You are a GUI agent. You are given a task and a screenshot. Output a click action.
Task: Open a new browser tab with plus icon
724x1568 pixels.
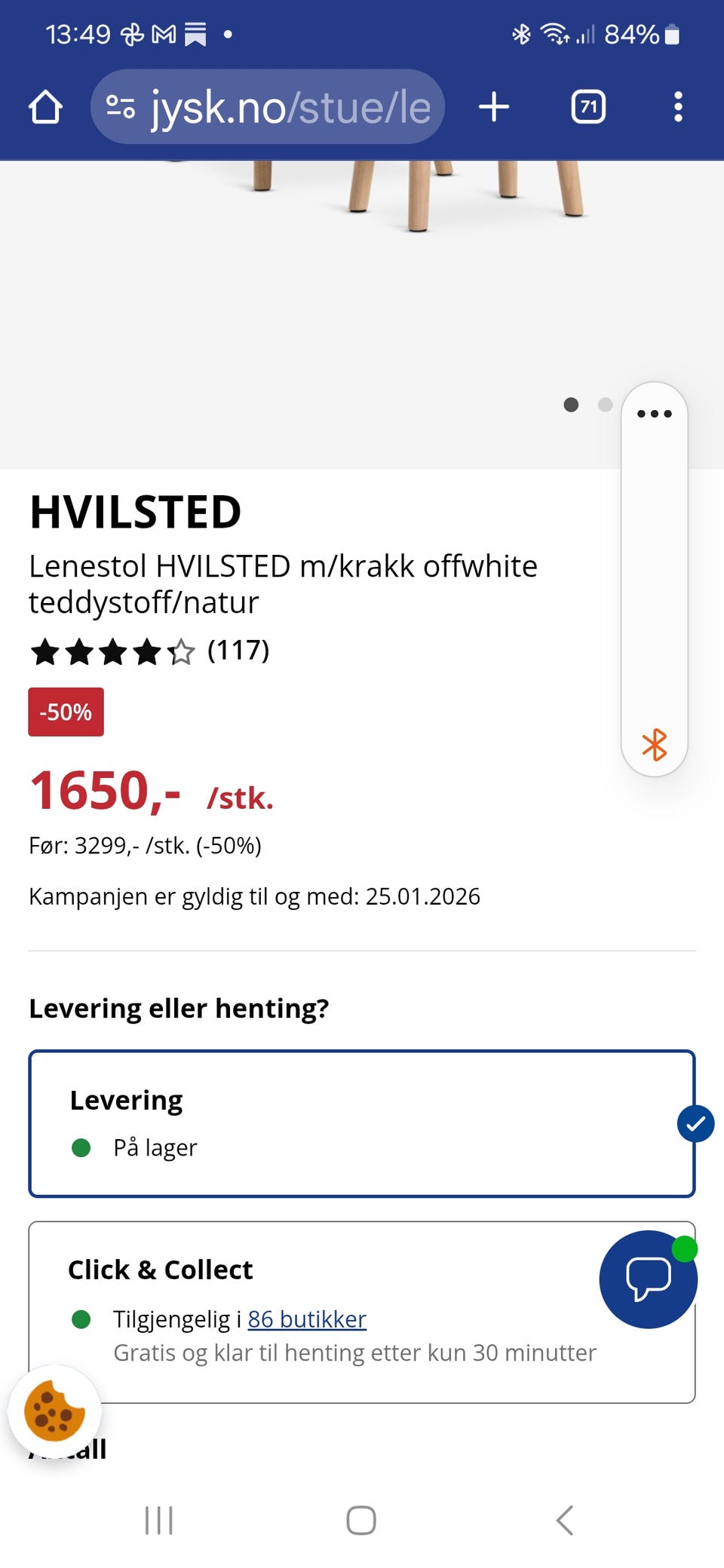tap(494, 107)
